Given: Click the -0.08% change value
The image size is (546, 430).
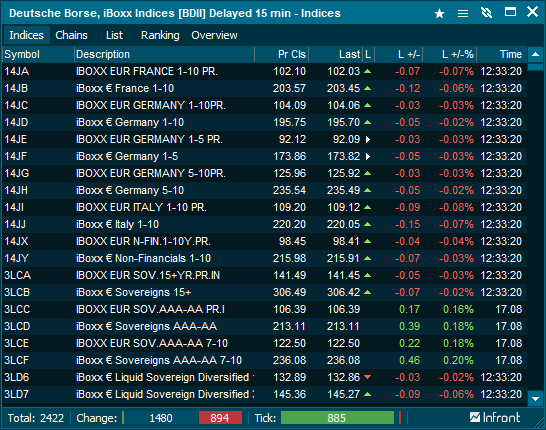Looking at the screenshot, I should [456, 208].
